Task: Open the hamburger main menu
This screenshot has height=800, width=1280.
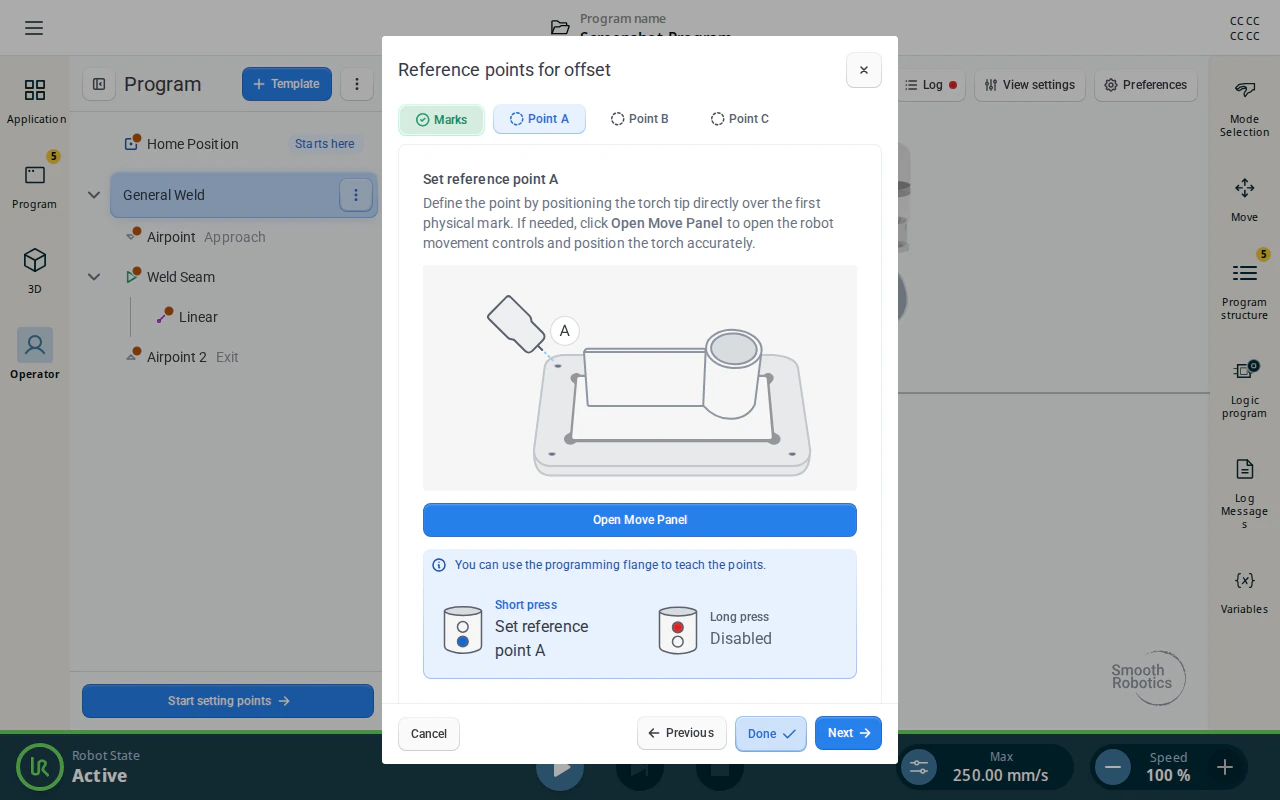Action: tap(34, 28)
